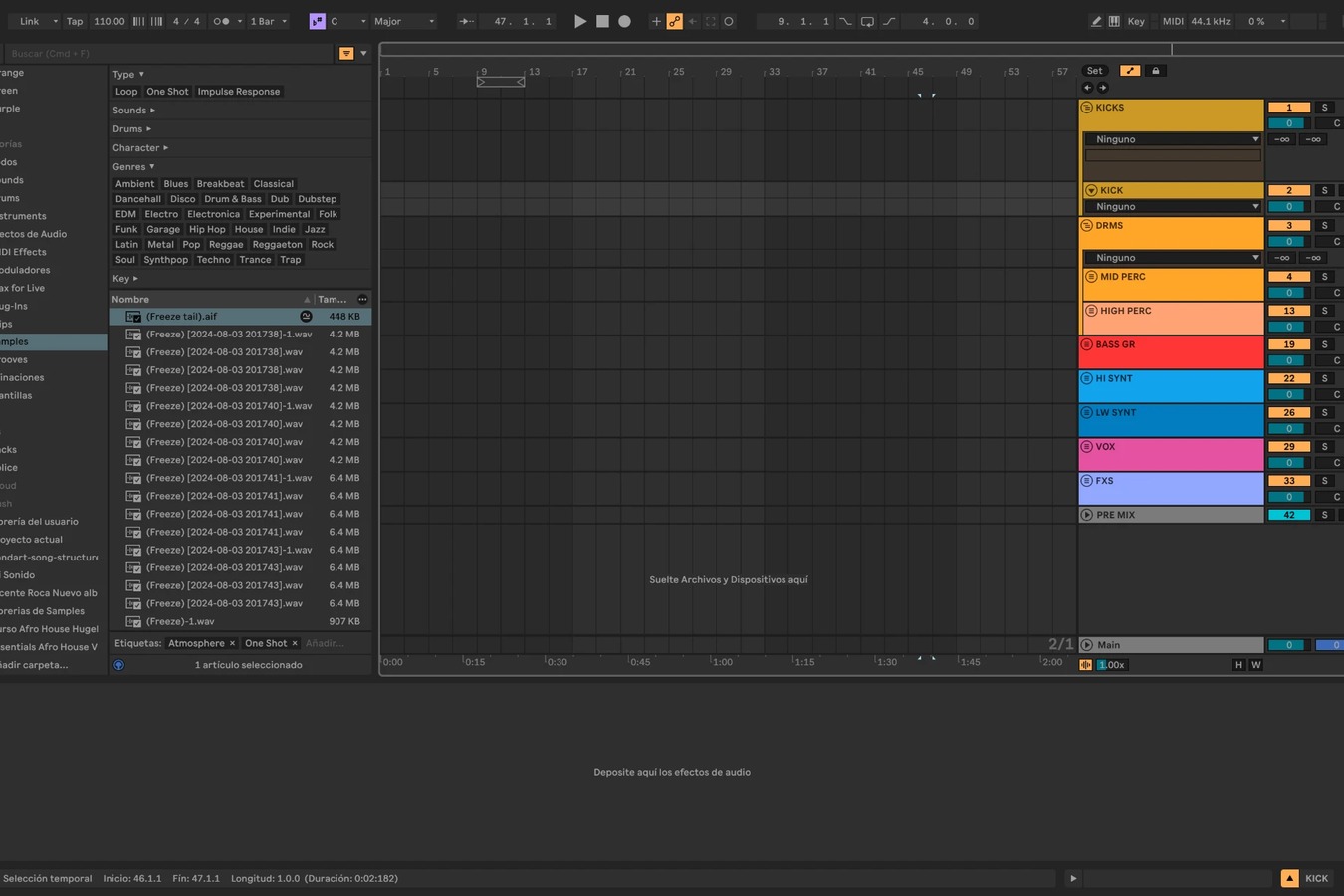This screenshot has width=1344, height=896.
Task: Click the MIDI Arrangement Overdub plus icon
Action: click(x=656, y=21)
